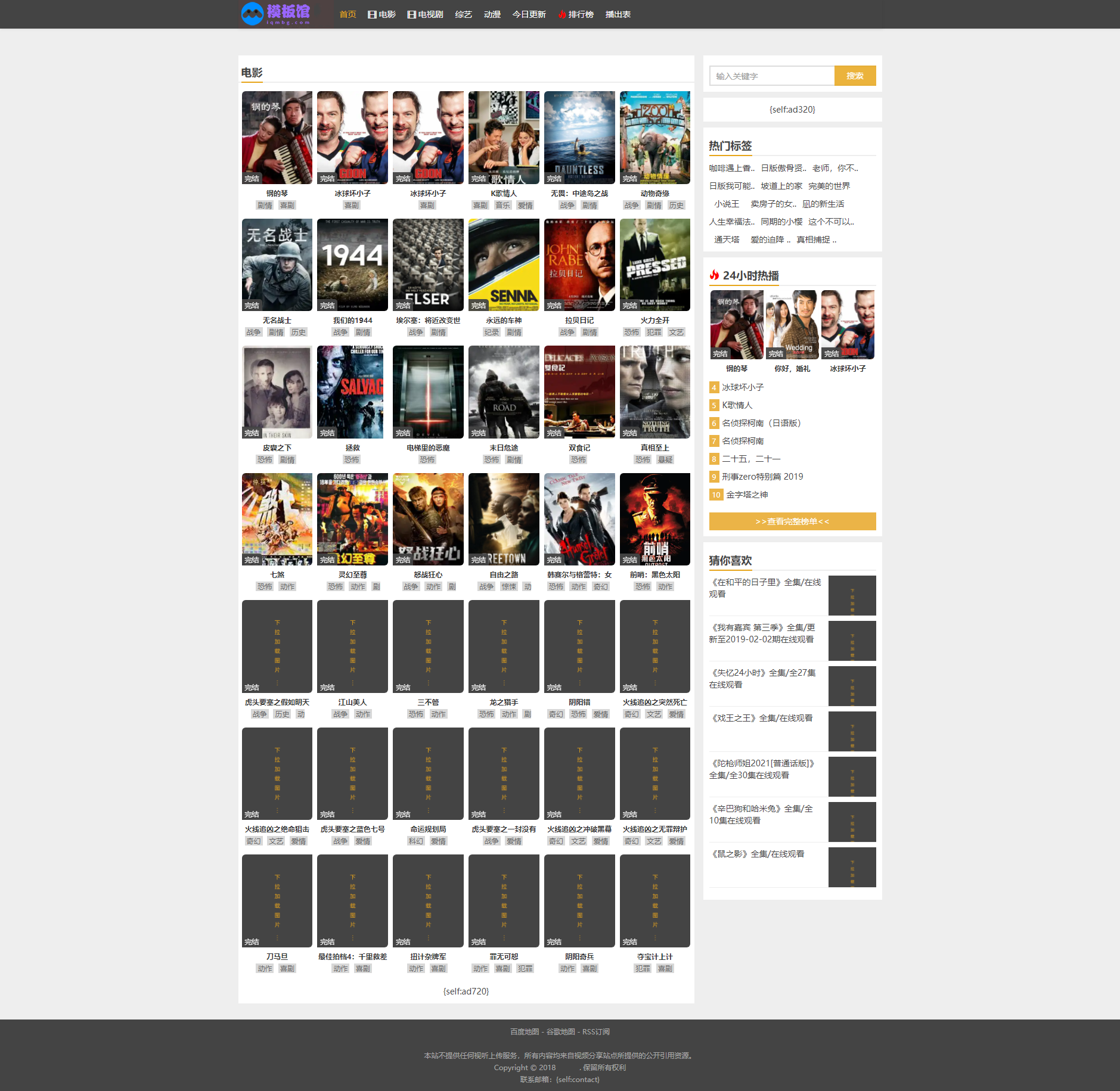Viewport: 1120px width, 1091px height.
Task: Open the 前哨：黑色太阳 poster
Action: (655, 519)
